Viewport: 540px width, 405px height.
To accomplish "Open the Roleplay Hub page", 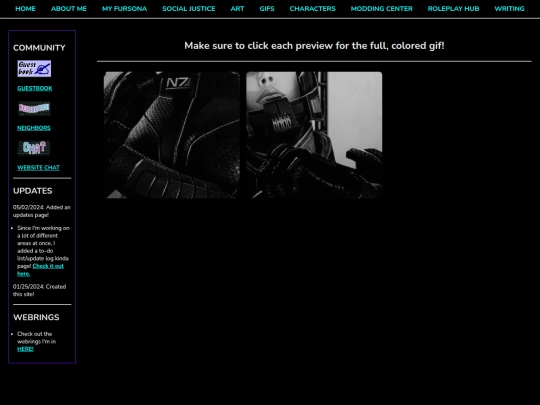I will point(453,9).
